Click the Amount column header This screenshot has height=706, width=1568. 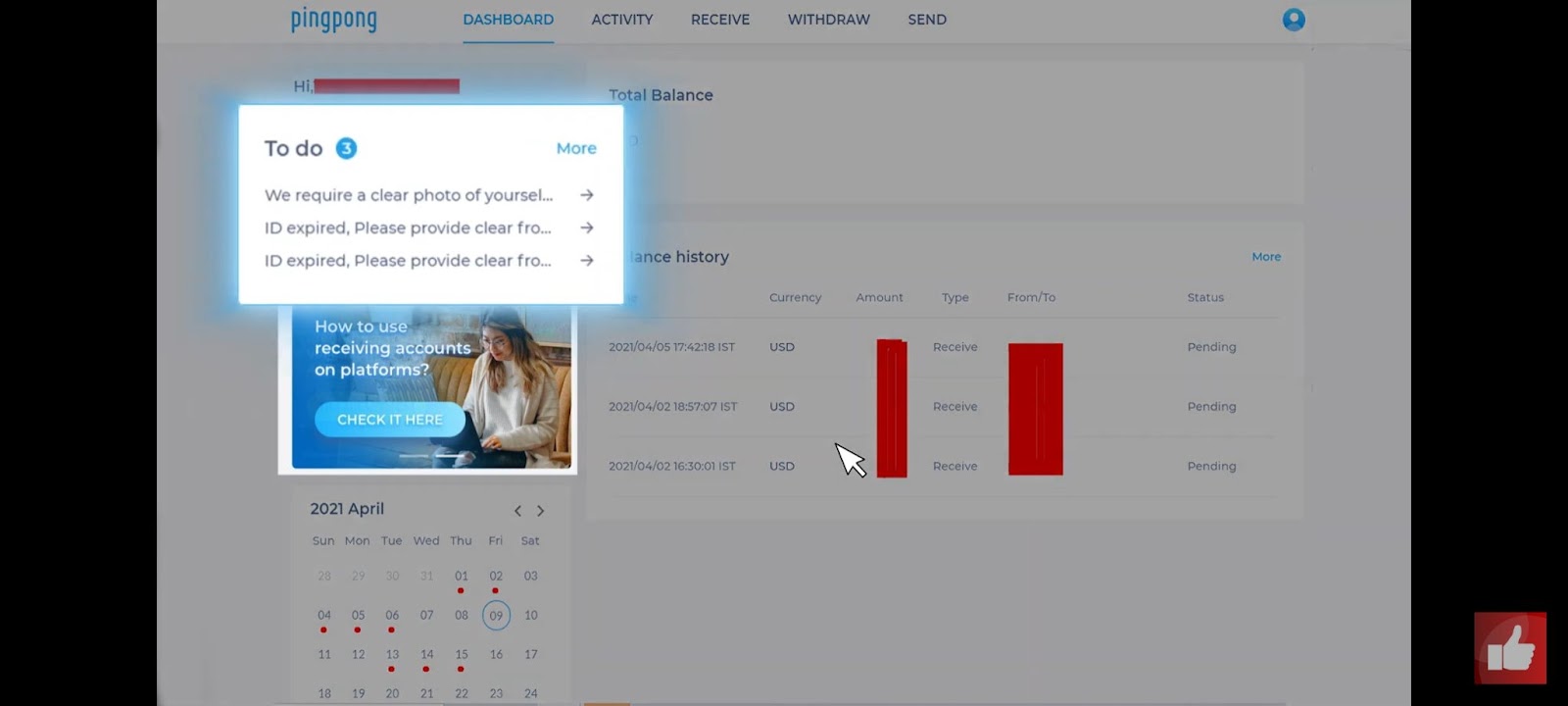click(879, 297)
